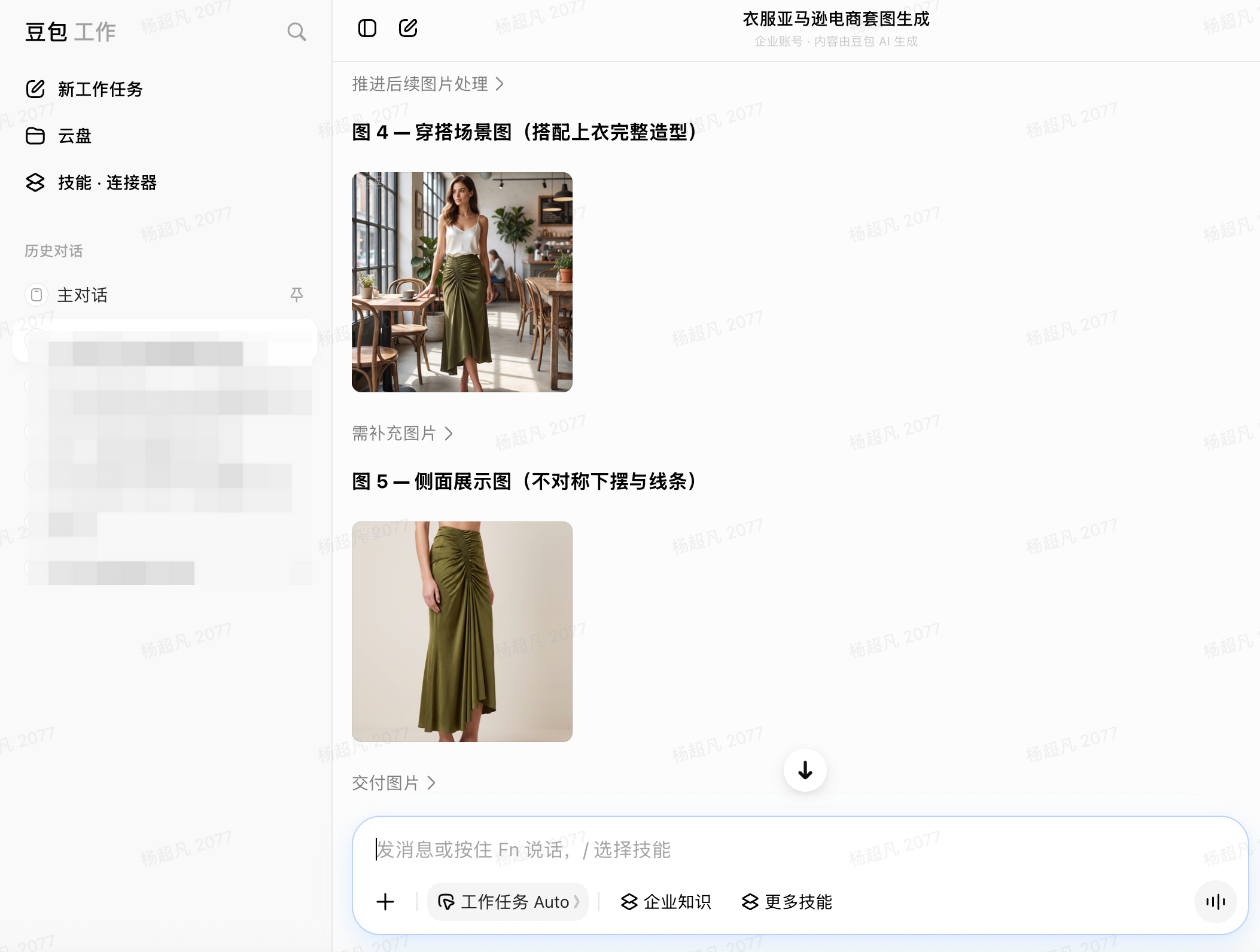
Task: Open 更多技能 menu
Action: pyautogui.click(x=787, y=902)
